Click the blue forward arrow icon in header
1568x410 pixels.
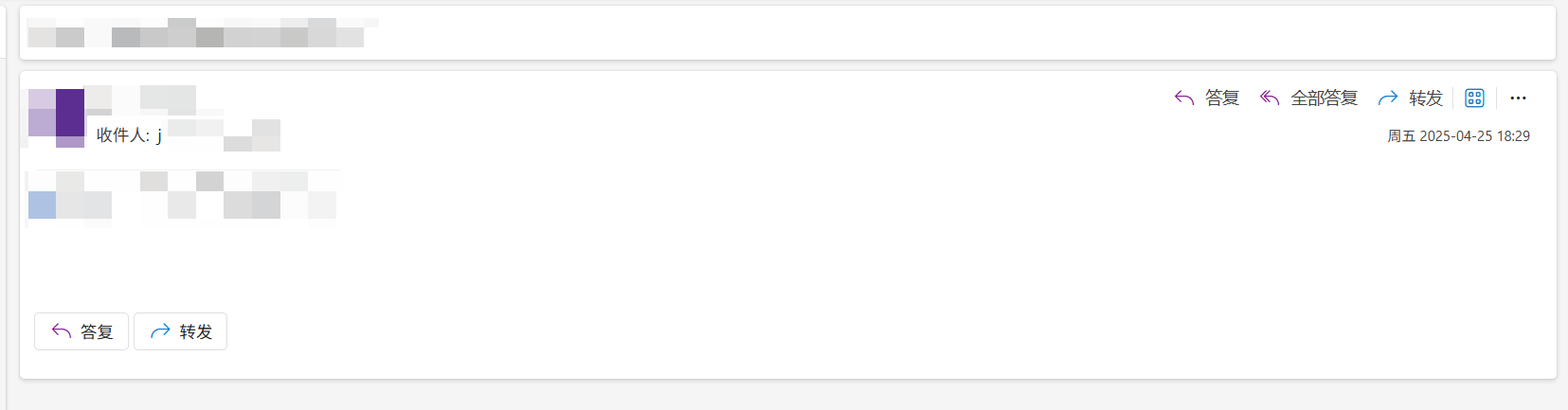click(1388, 98)
